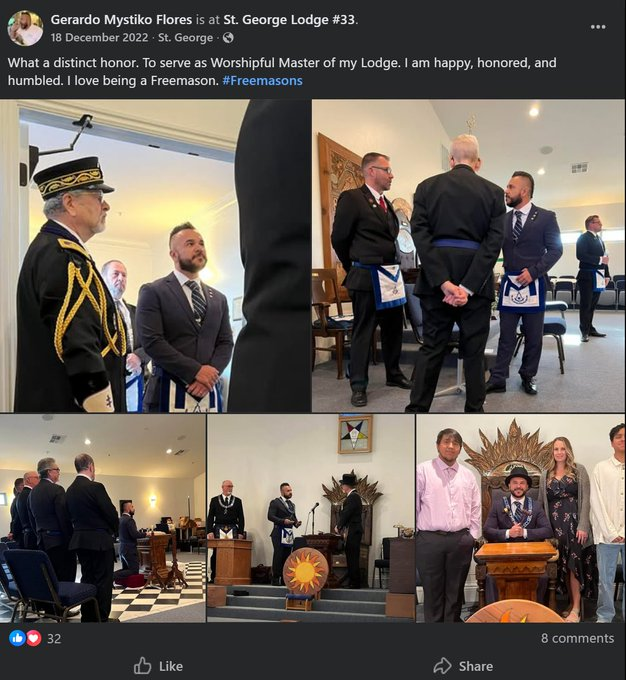
Task: Click the red heart reaction icon
Action: click(34, 638)
